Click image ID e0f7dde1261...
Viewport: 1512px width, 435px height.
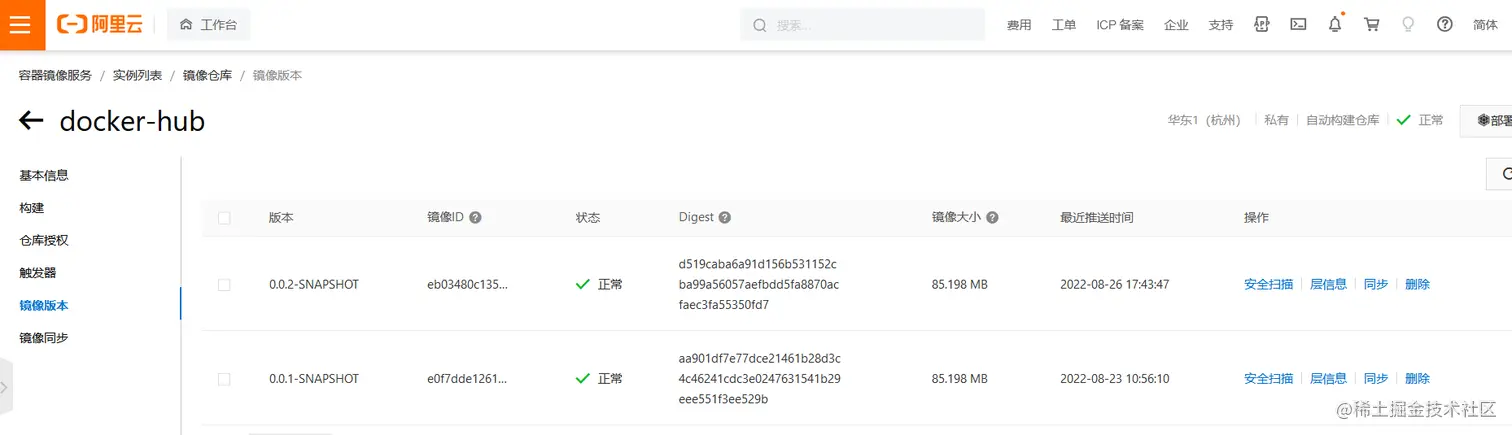coord(467,378)
